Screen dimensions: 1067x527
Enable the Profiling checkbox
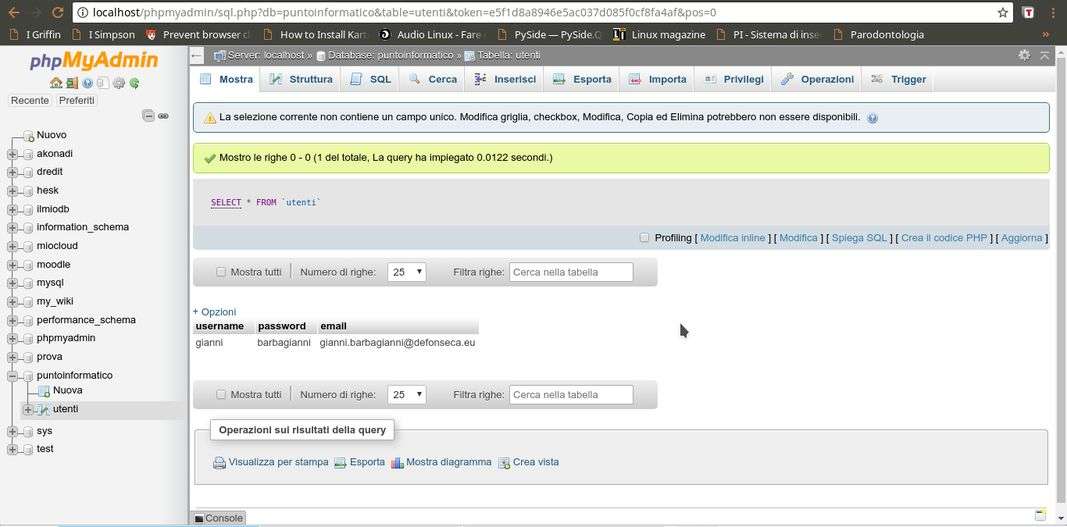[x=644, y=238]
